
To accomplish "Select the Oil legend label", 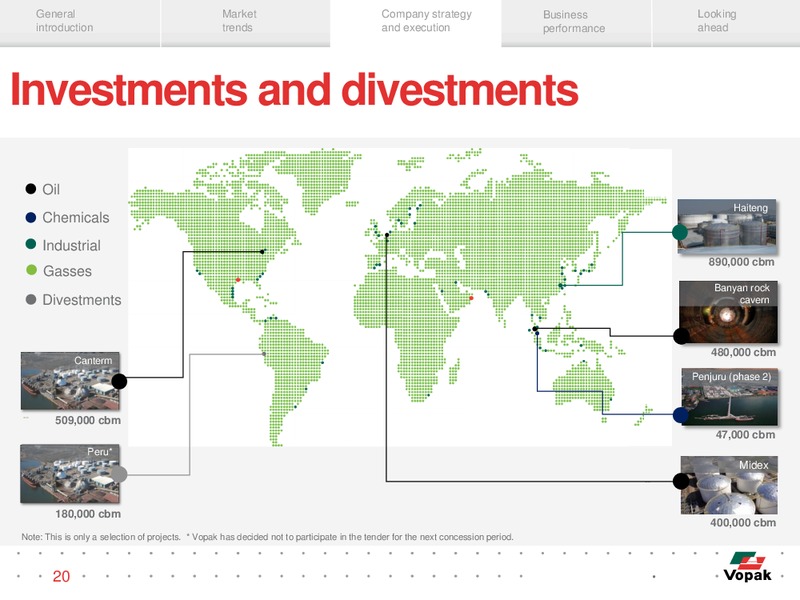I will [51, 189].
